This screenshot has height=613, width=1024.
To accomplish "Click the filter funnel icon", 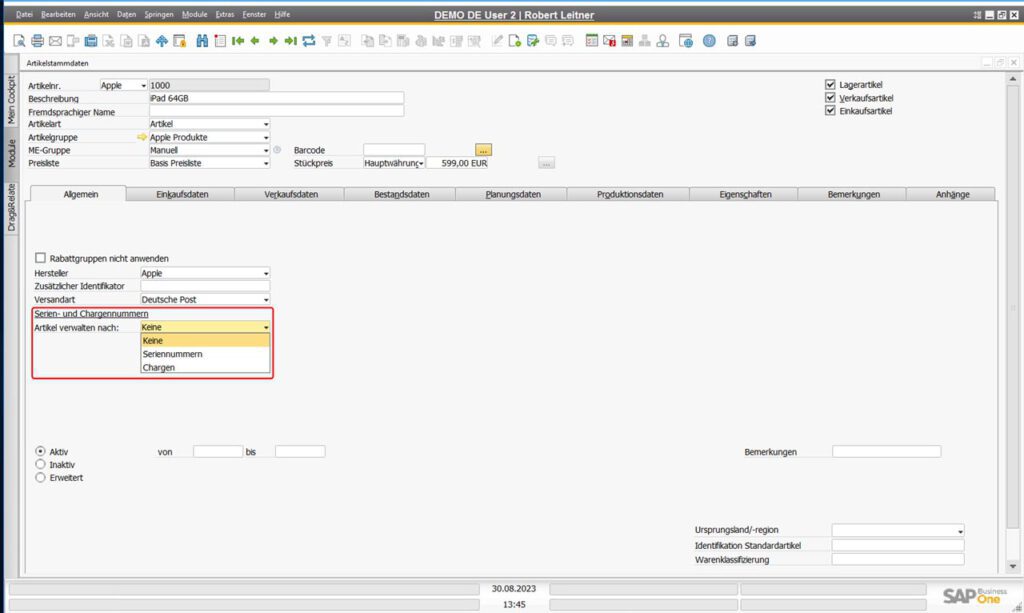I will pyautogui.click(x=327, y=41).
